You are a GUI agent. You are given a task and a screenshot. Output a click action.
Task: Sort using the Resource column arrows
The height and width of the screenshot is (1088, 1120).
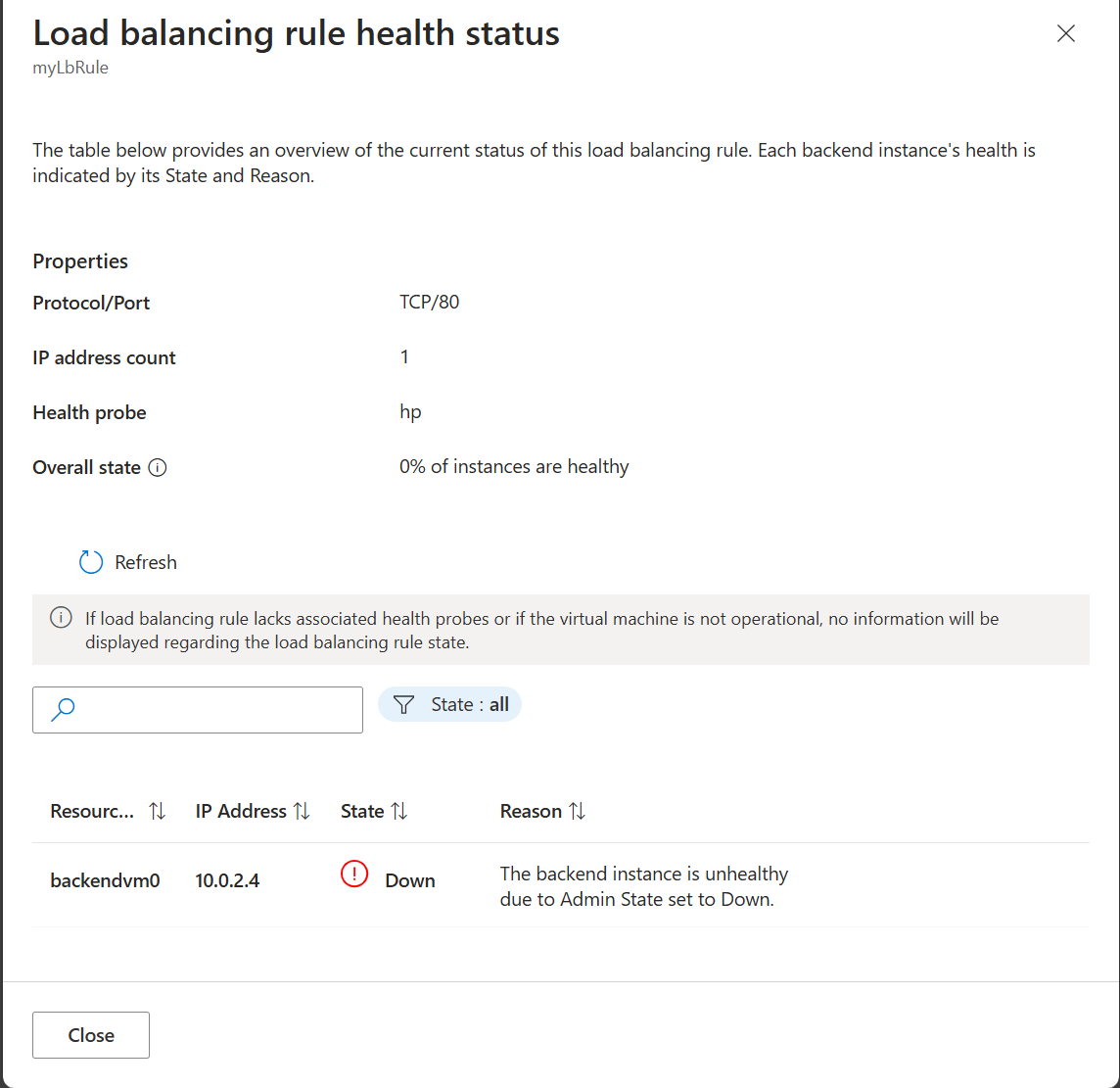tap(157, 812)
